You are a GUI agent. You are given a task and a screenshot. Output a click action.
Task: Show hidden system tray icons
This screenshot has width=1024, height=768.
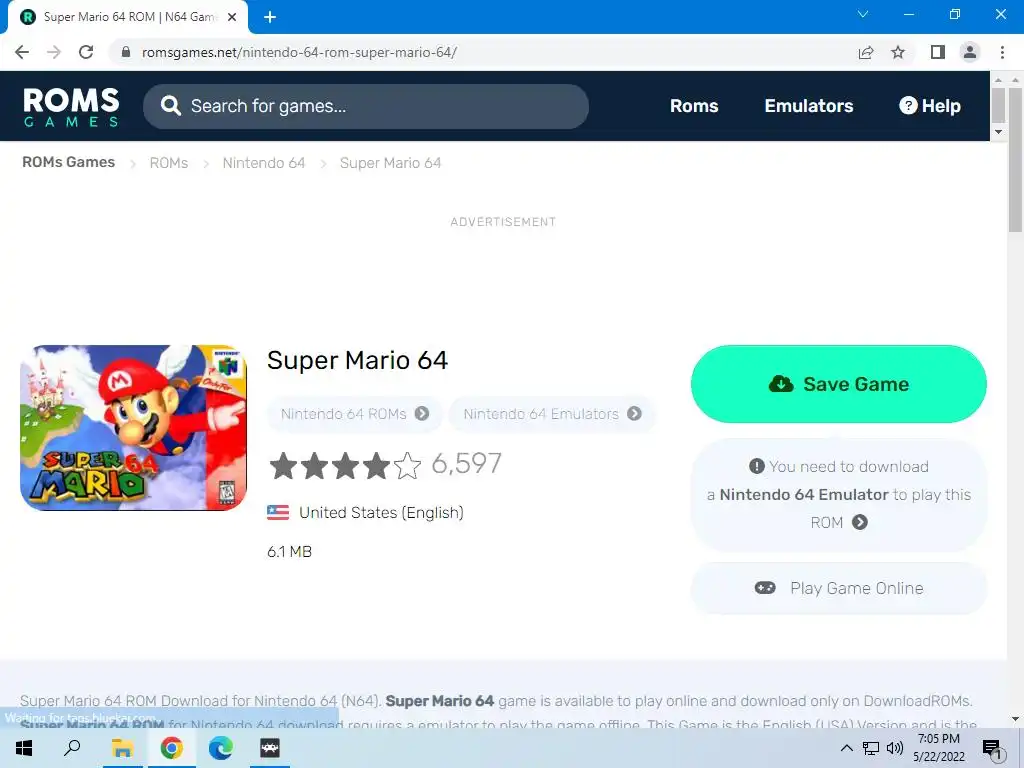tap(846, 748)
